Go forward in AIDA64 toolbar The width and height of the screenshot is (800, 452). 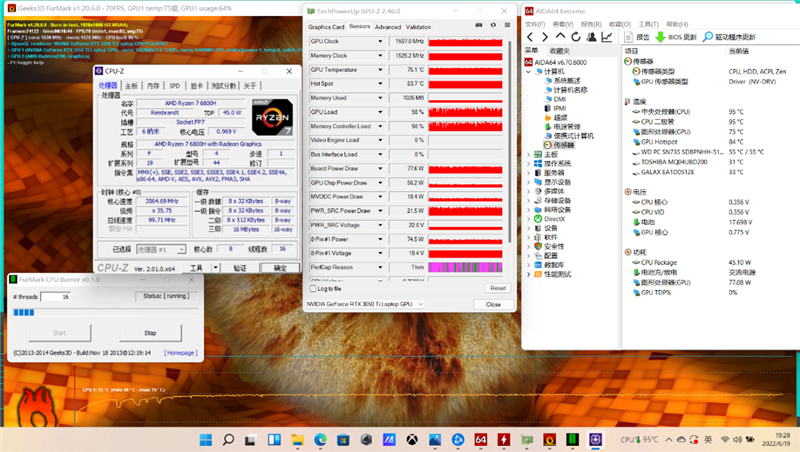[x=544, y=37]
